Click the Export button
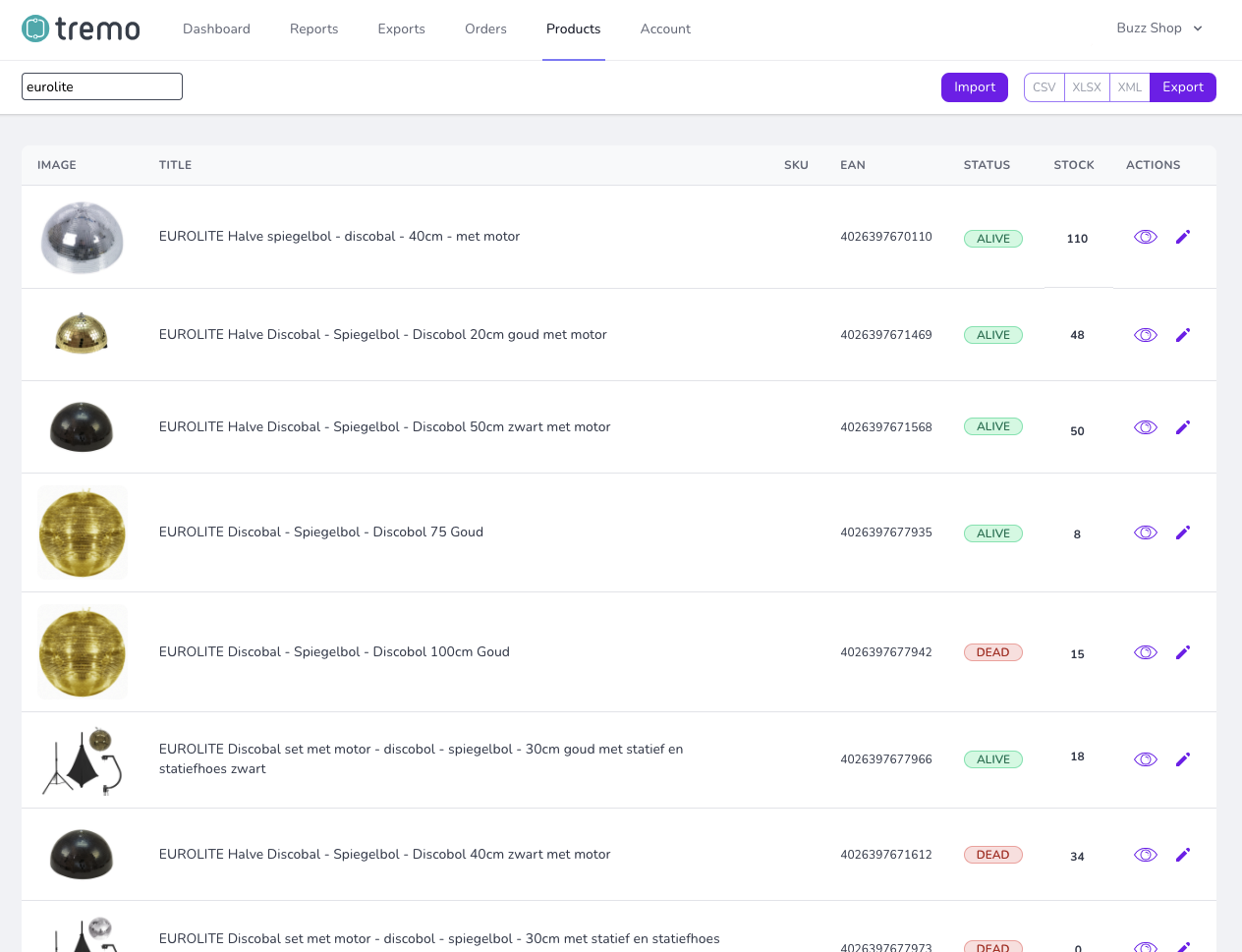The width and height of the screenshot is (1242, 952). click(1183, 87)
